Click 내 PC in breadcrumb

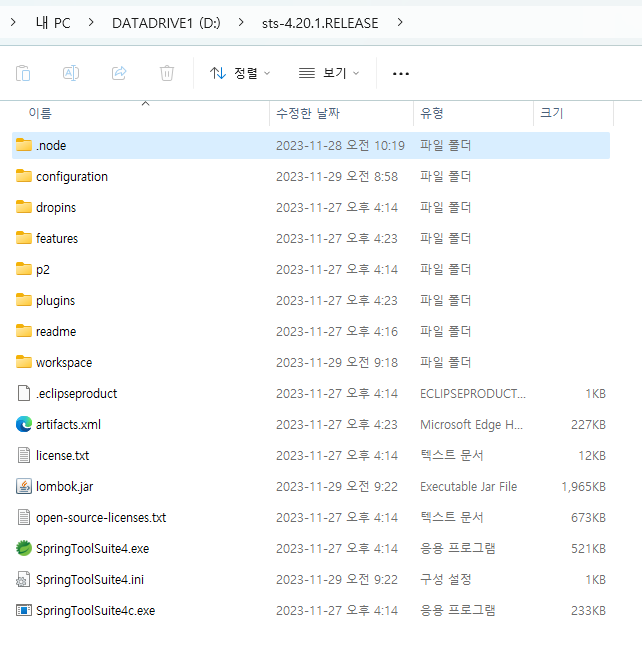(53, 23)
